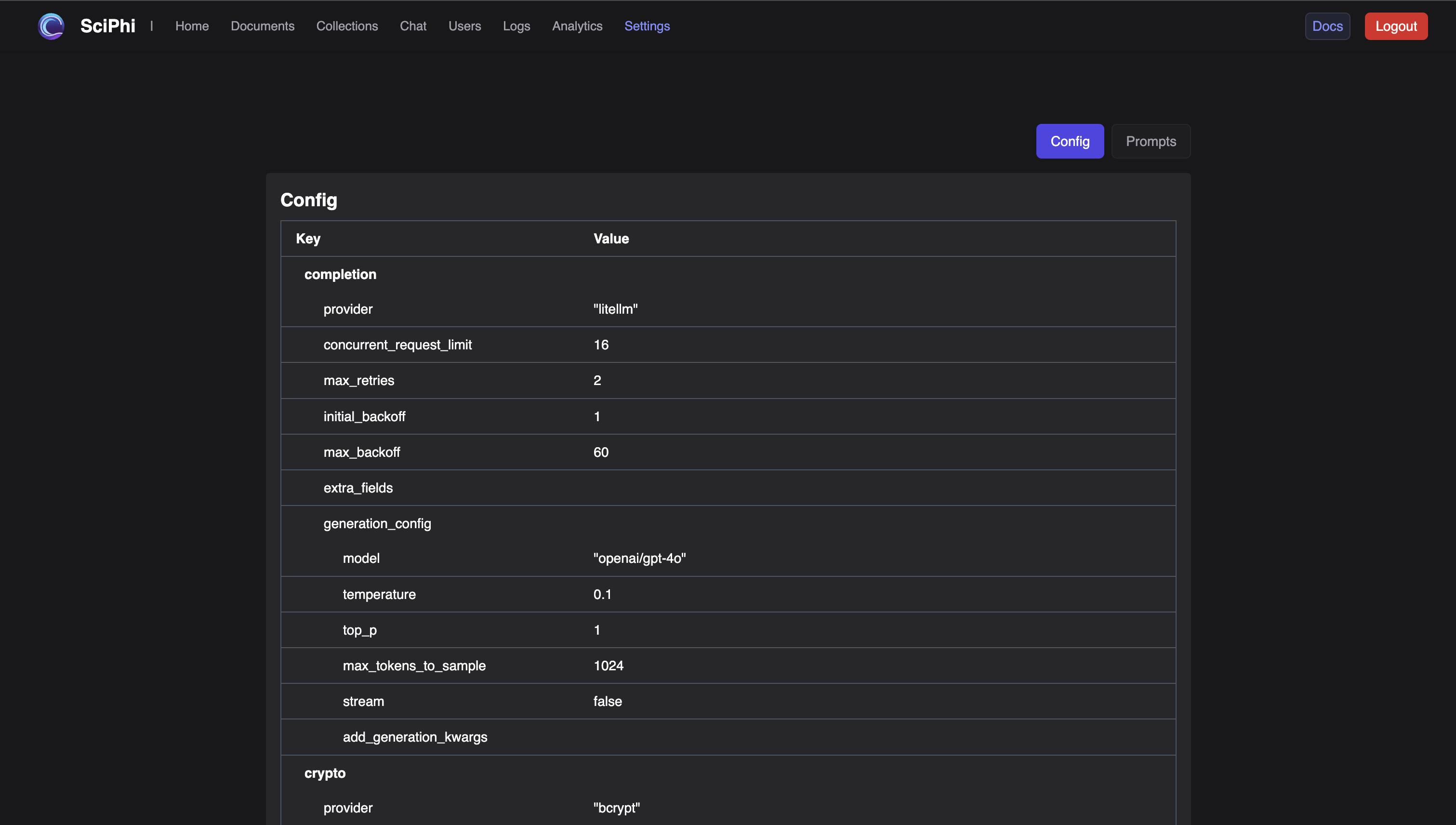Click the value 1024
This screenshot has width=1456, height=825.
[609, 666]
